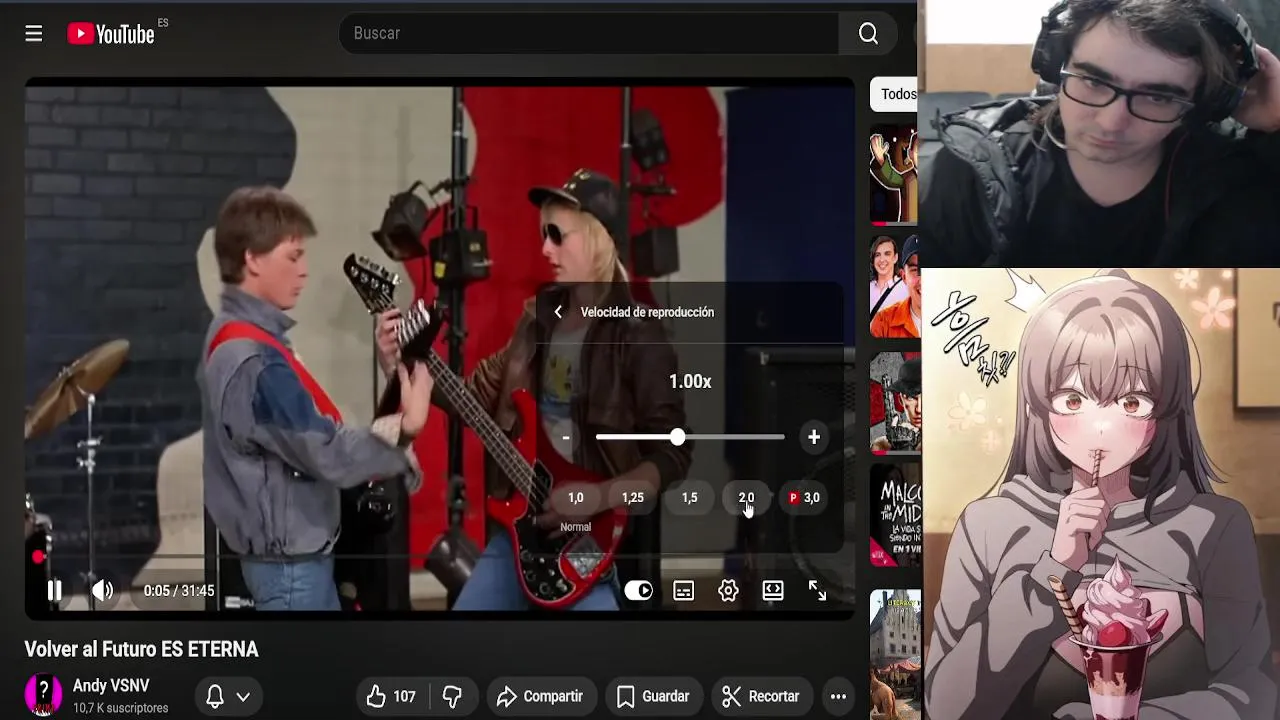Turn on subtitles with captions icon
This screenshot has height=720, width=1280.
coord(684,591)
